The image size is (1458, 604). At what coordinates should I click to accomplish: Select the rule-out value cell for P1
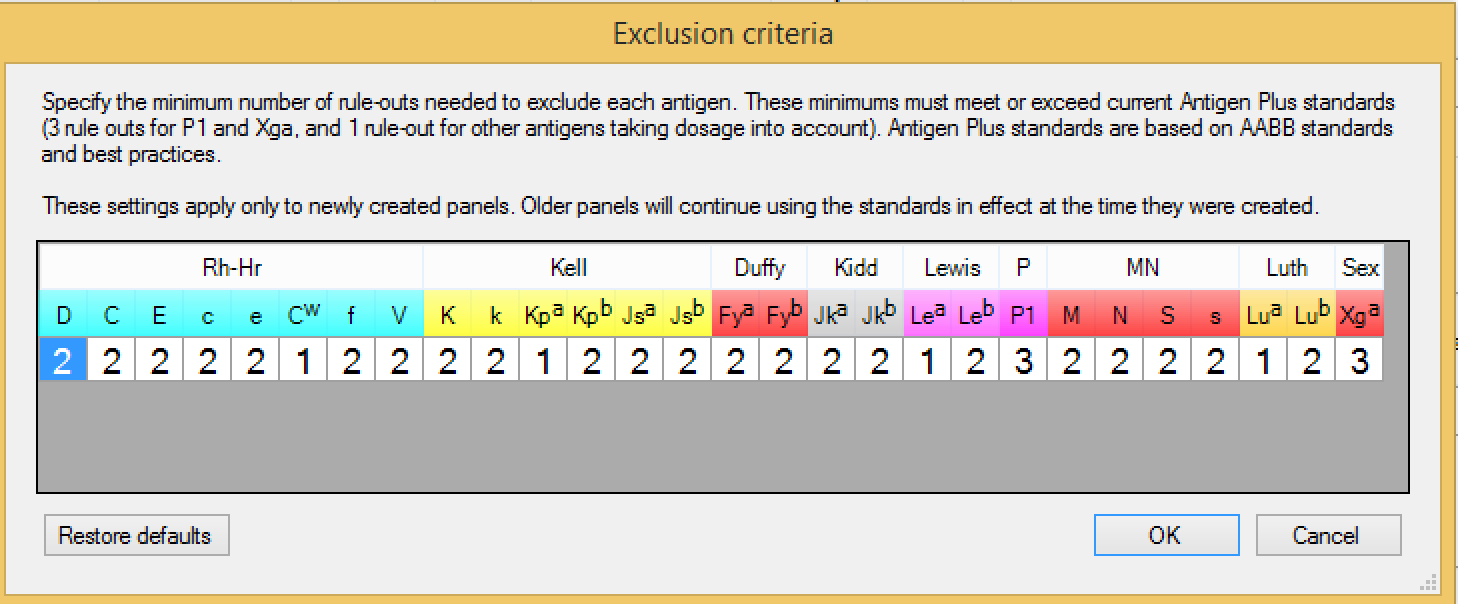pyautogui.click(x=1023, y=360)
